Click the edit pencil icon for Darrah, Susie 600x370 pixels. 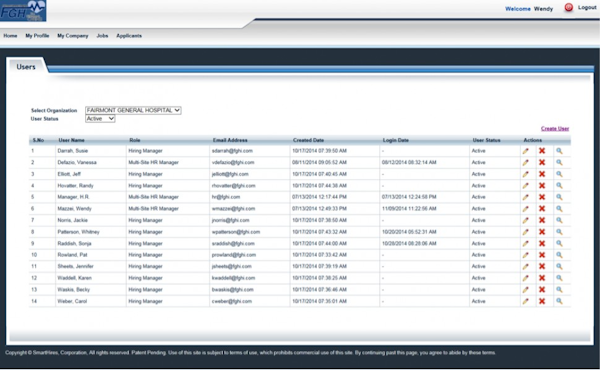click(x=525, y=151)
